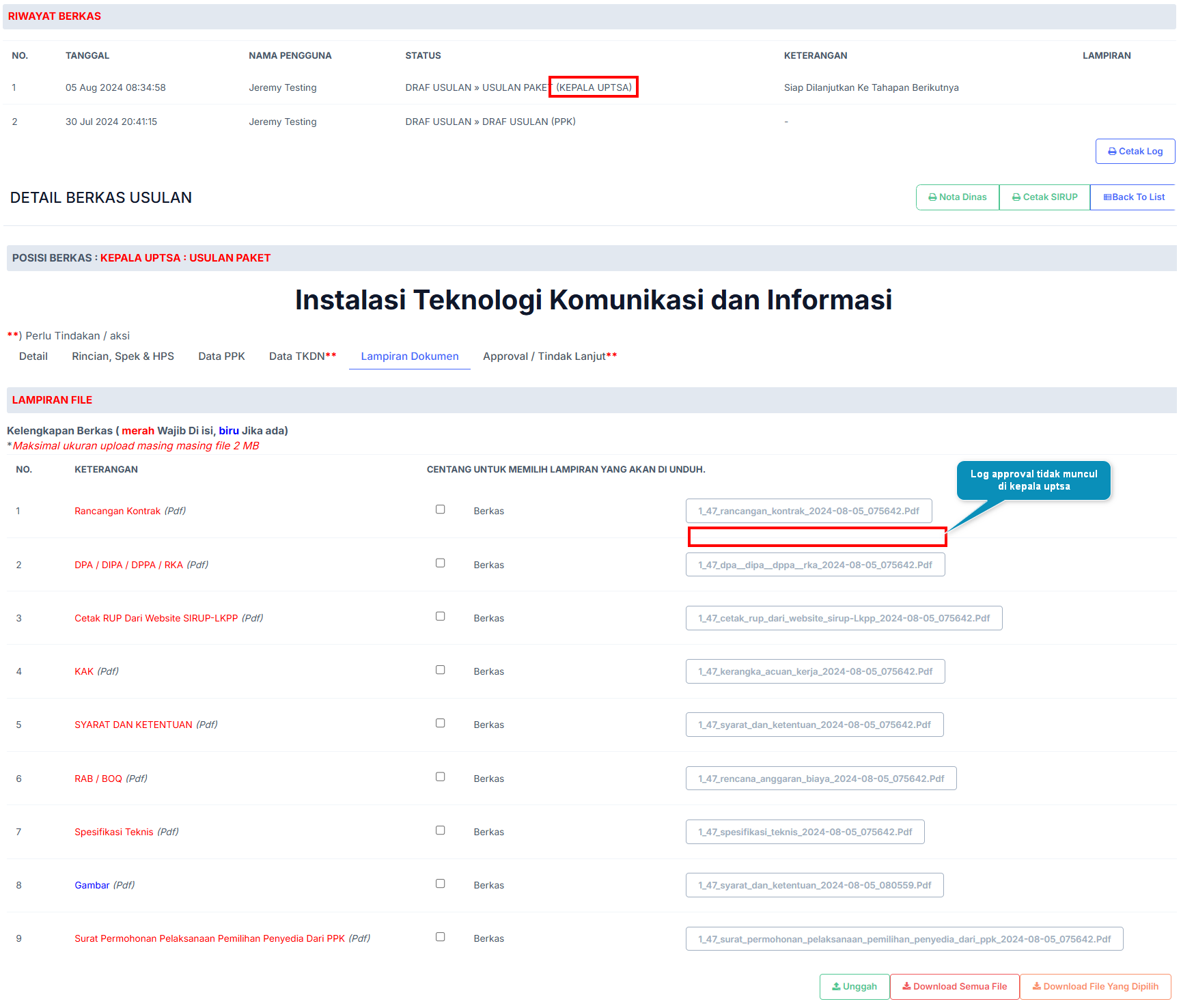
Task: Open the kerangka_acuan_kerja PDF file
Action: [815, 671]
